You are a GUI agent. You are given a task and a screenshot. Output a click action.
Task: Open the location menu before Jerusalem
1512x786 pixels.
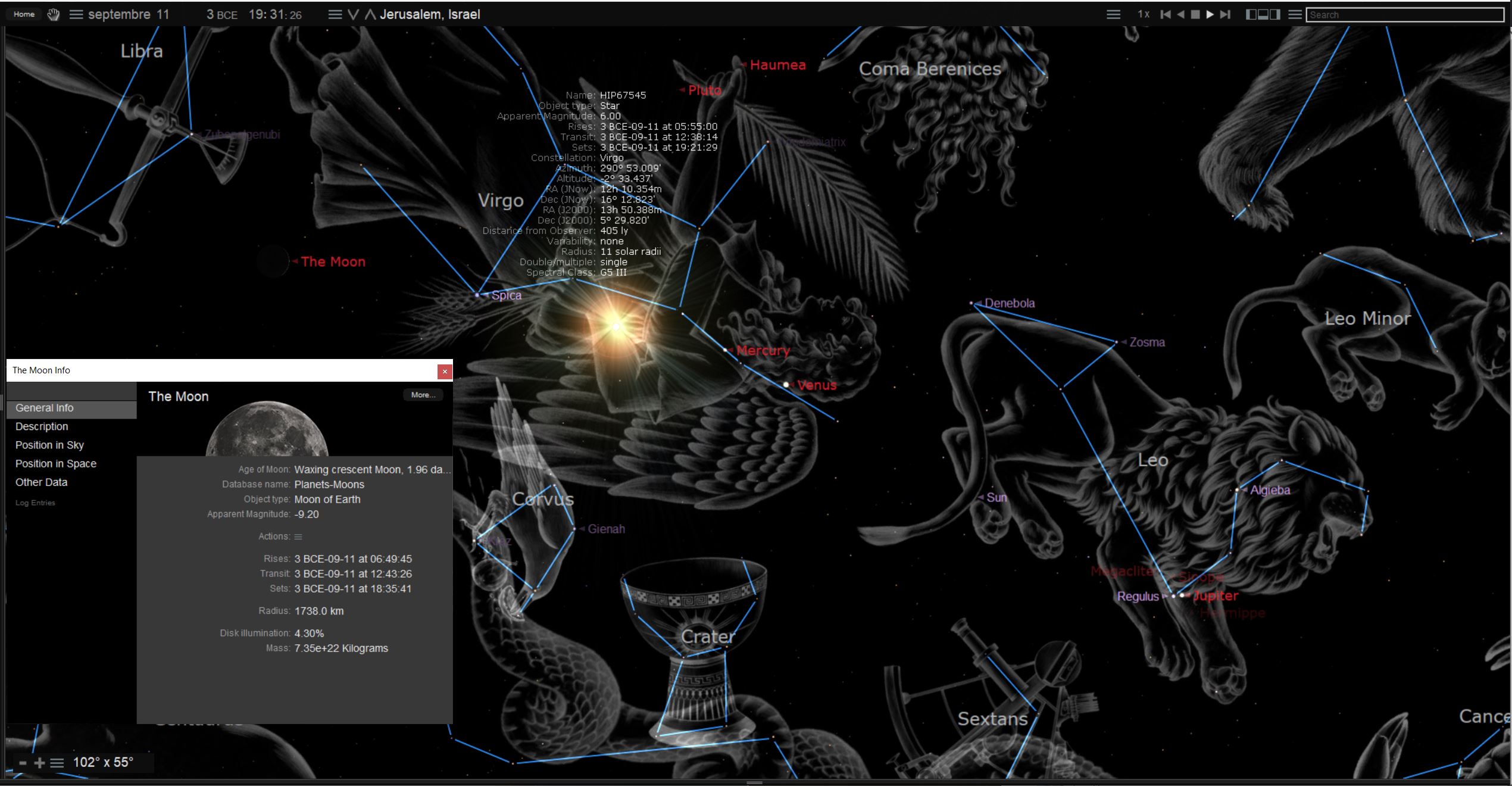335,14
